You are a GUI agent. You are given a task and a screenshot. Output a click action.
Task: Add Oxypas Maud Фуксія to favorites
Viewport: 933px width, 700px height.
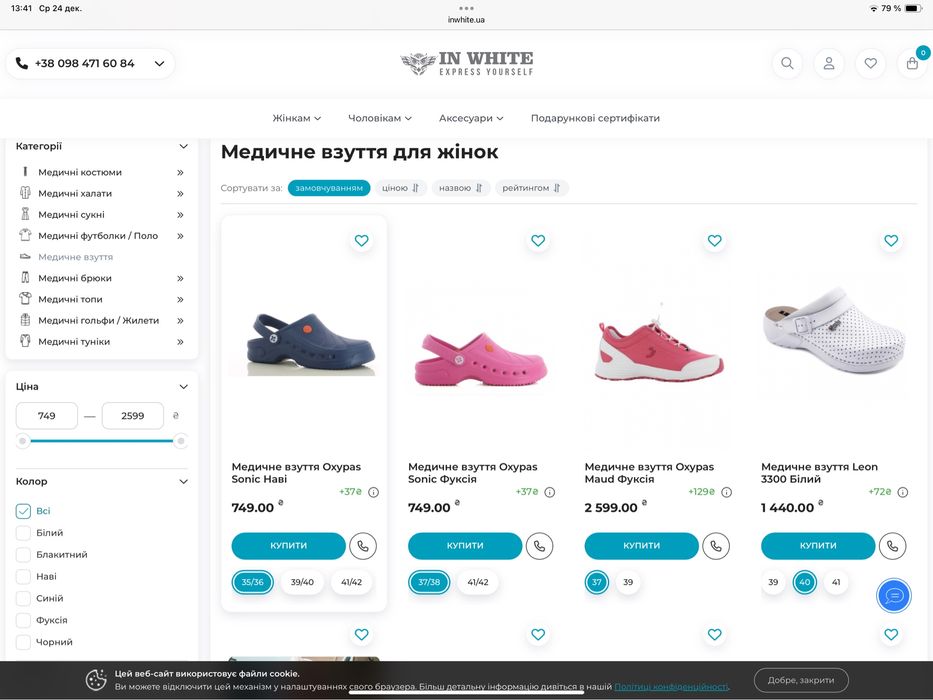715,240
